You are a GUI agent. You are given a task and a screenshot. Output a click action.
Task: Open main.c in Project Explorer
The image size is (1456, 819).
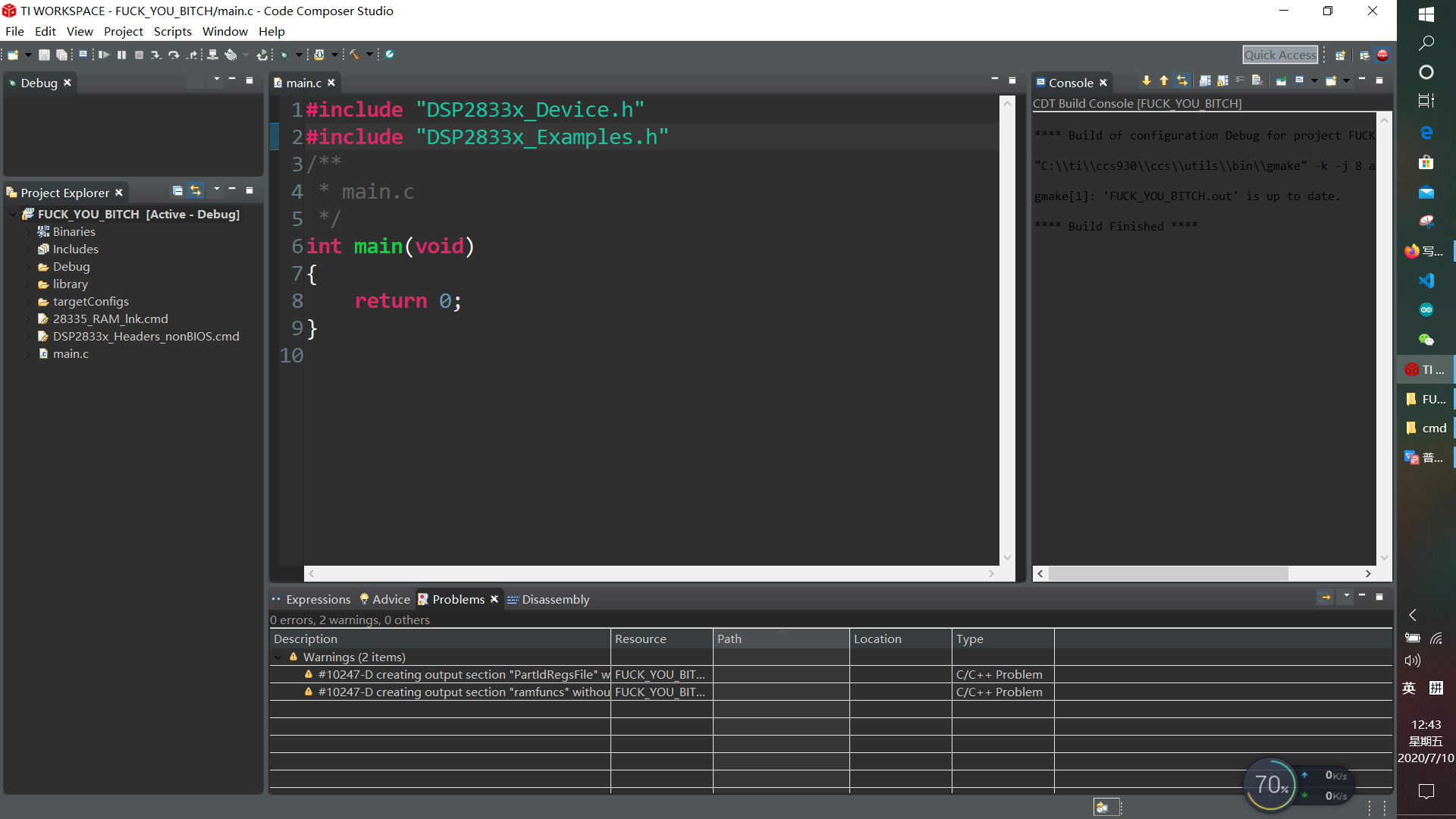click(71, 354)
